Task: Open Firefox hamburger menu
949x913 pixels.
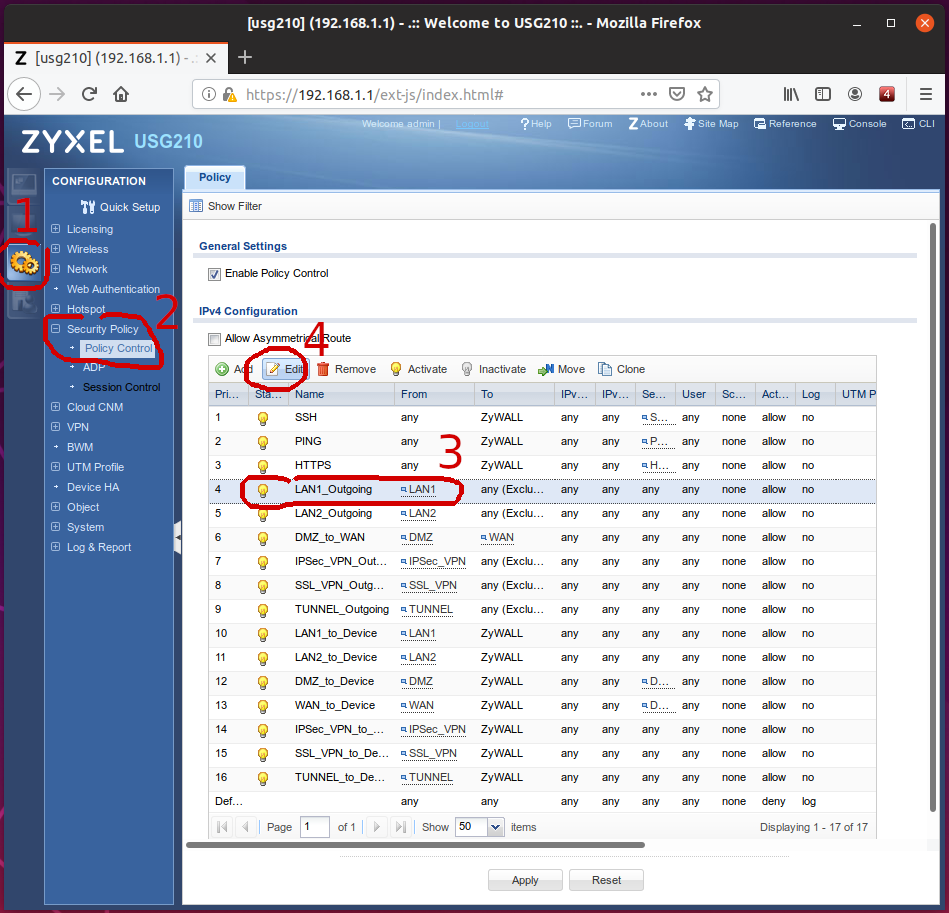Action: tap(925, 94)
